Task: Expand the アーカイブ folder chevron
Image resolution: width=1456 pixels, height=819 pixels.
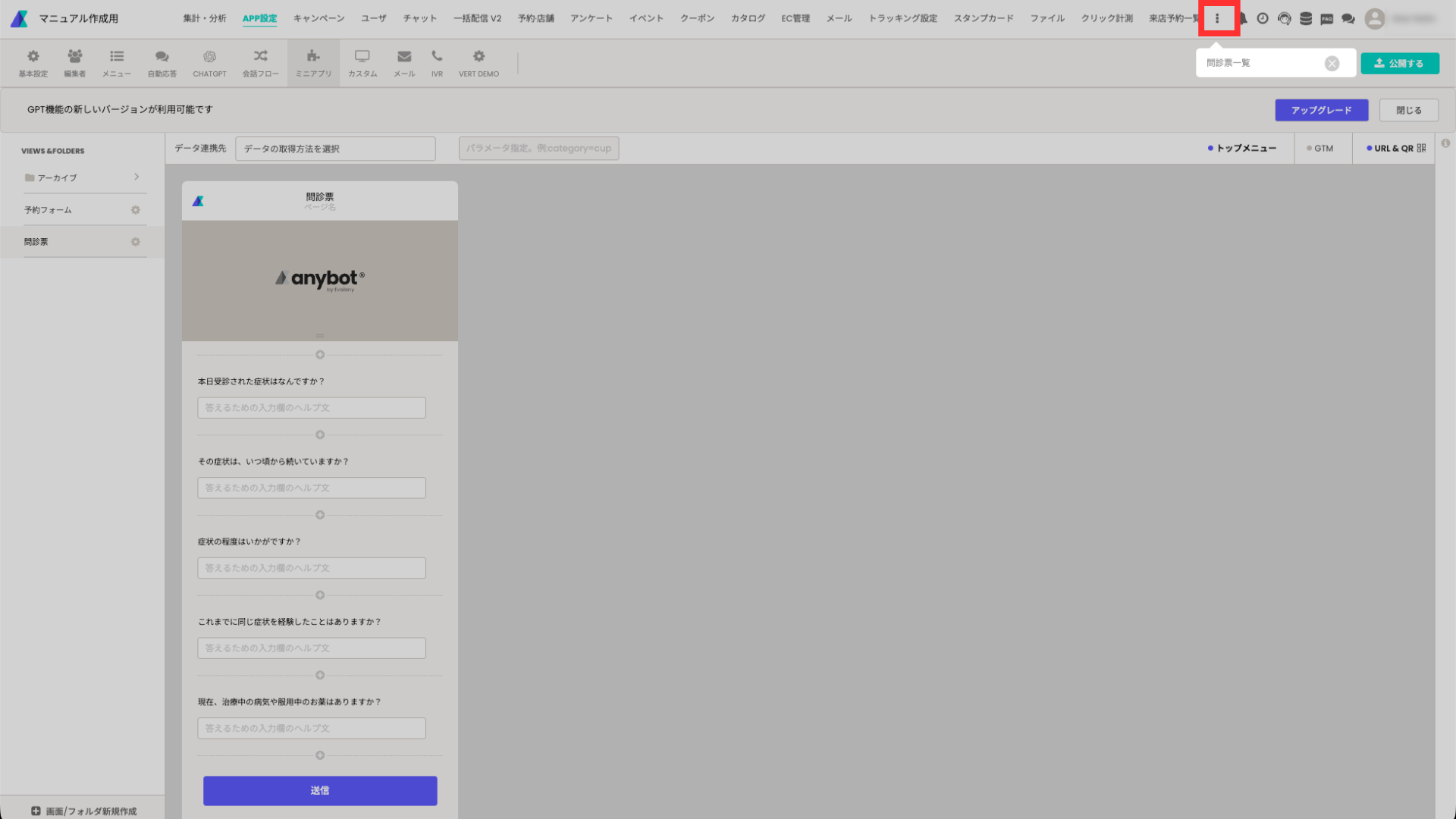Action: [136, 177]
